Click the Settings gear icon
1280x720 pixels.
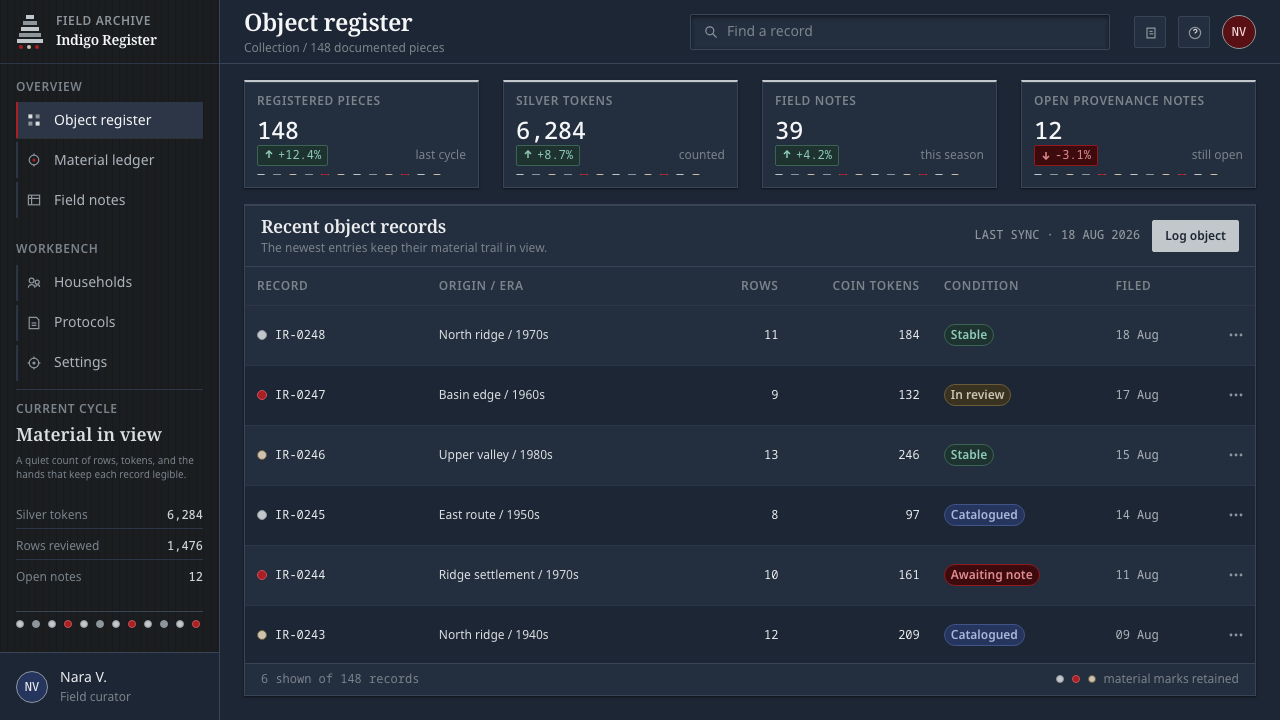tap(34, 362)
